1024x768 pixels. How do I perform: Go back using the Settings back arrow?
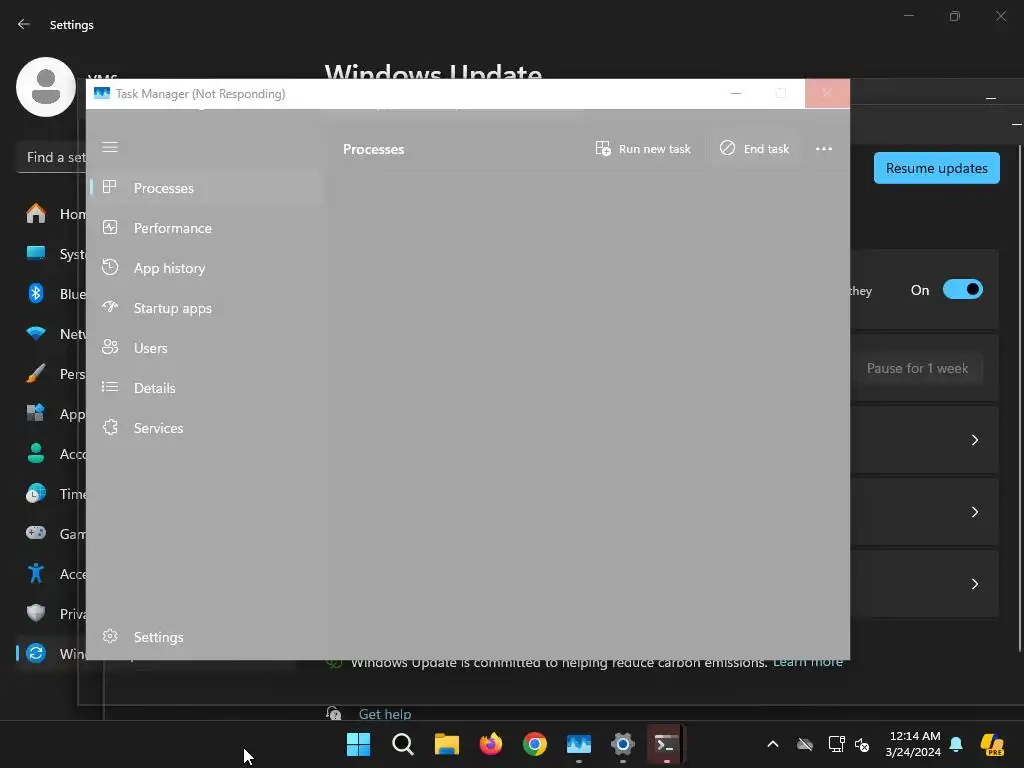tap(24, 24)
